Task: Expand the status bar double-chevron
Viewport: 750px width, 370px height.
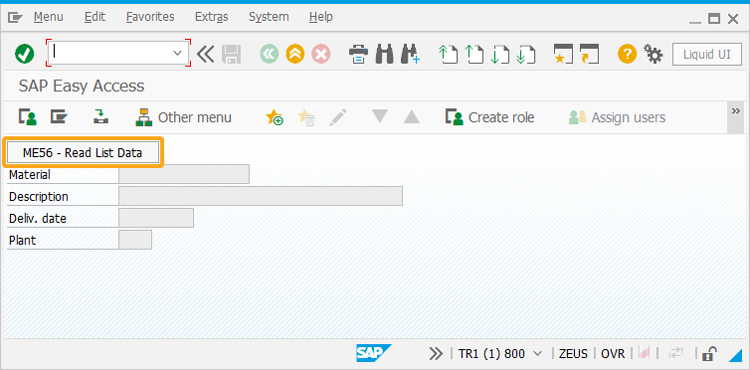Action: pos(436,354)
